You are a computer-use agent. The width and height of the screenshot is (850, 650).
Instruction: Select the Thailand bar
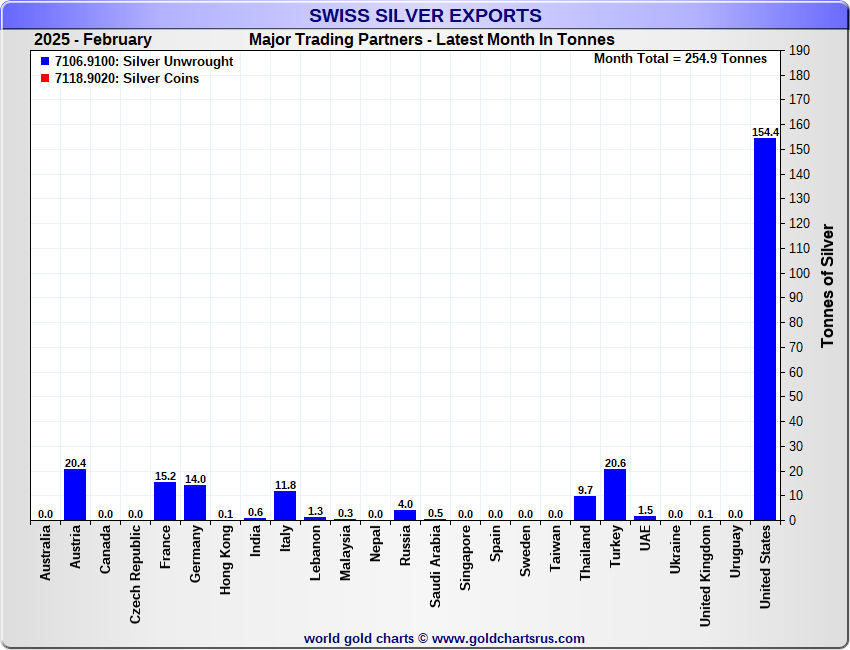tap(585, 508)
